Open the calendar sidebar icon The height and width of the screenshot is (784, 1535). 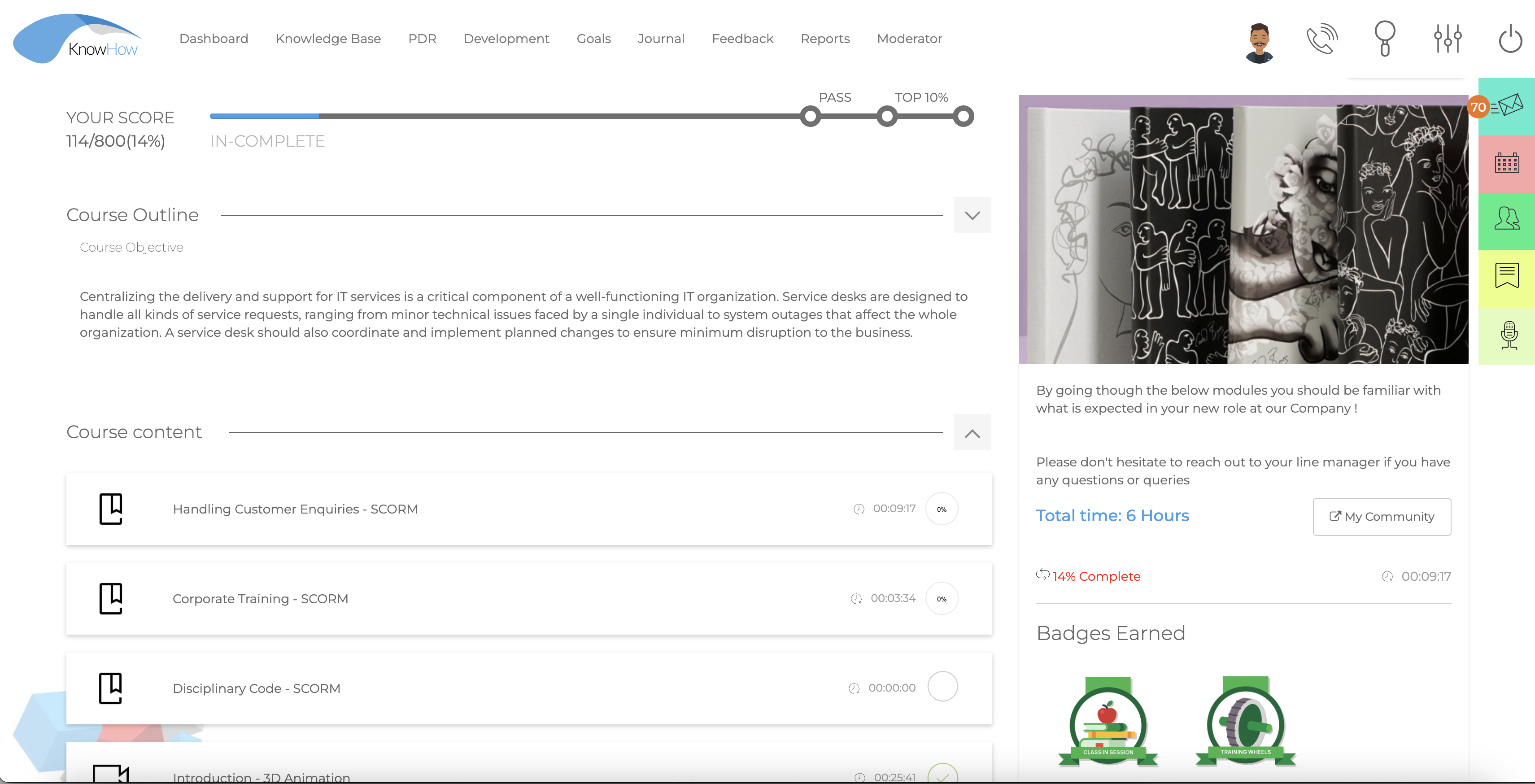[x=1507, y=163]
